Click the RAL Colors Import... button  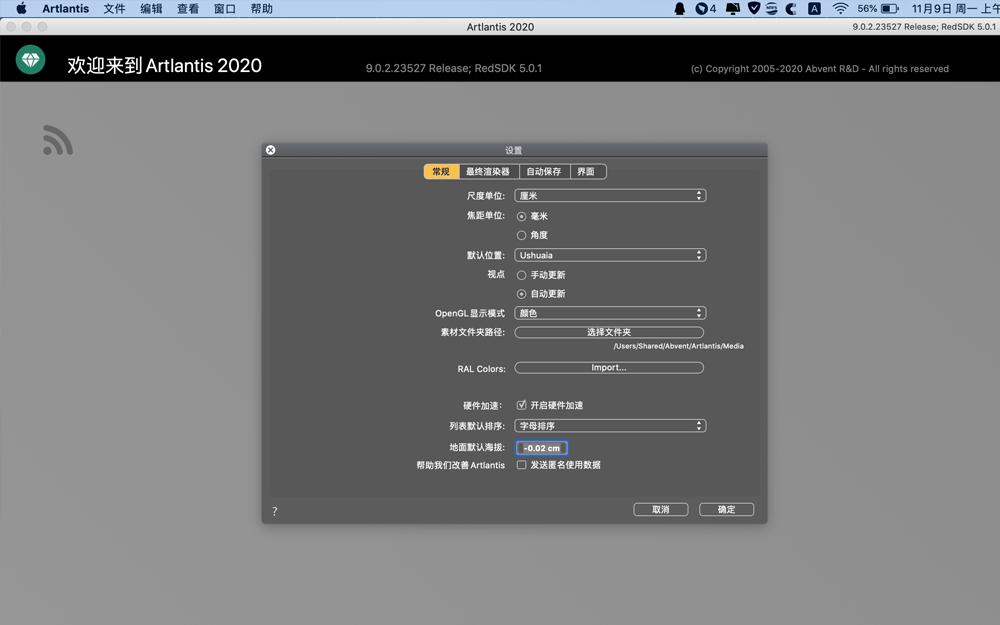click(x=609, y=368)
